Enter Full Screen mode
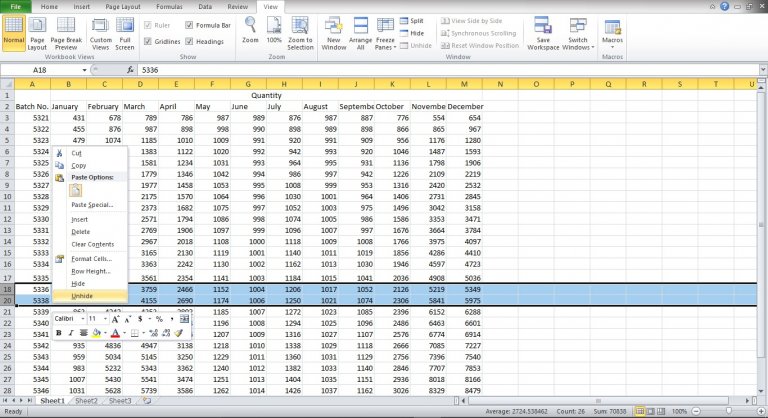768x418 pixels. [125, 33]
